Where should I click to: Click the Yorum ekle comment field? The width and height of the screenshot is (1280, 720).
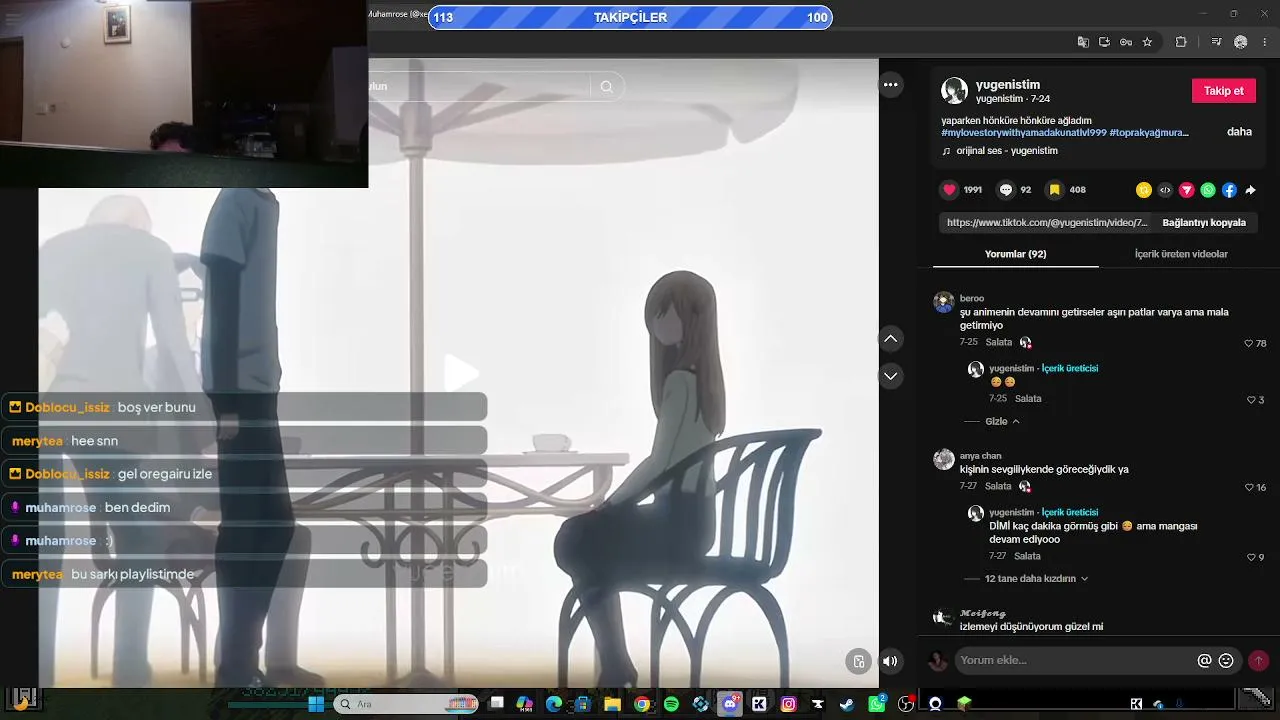click(x=1076, y=661)
